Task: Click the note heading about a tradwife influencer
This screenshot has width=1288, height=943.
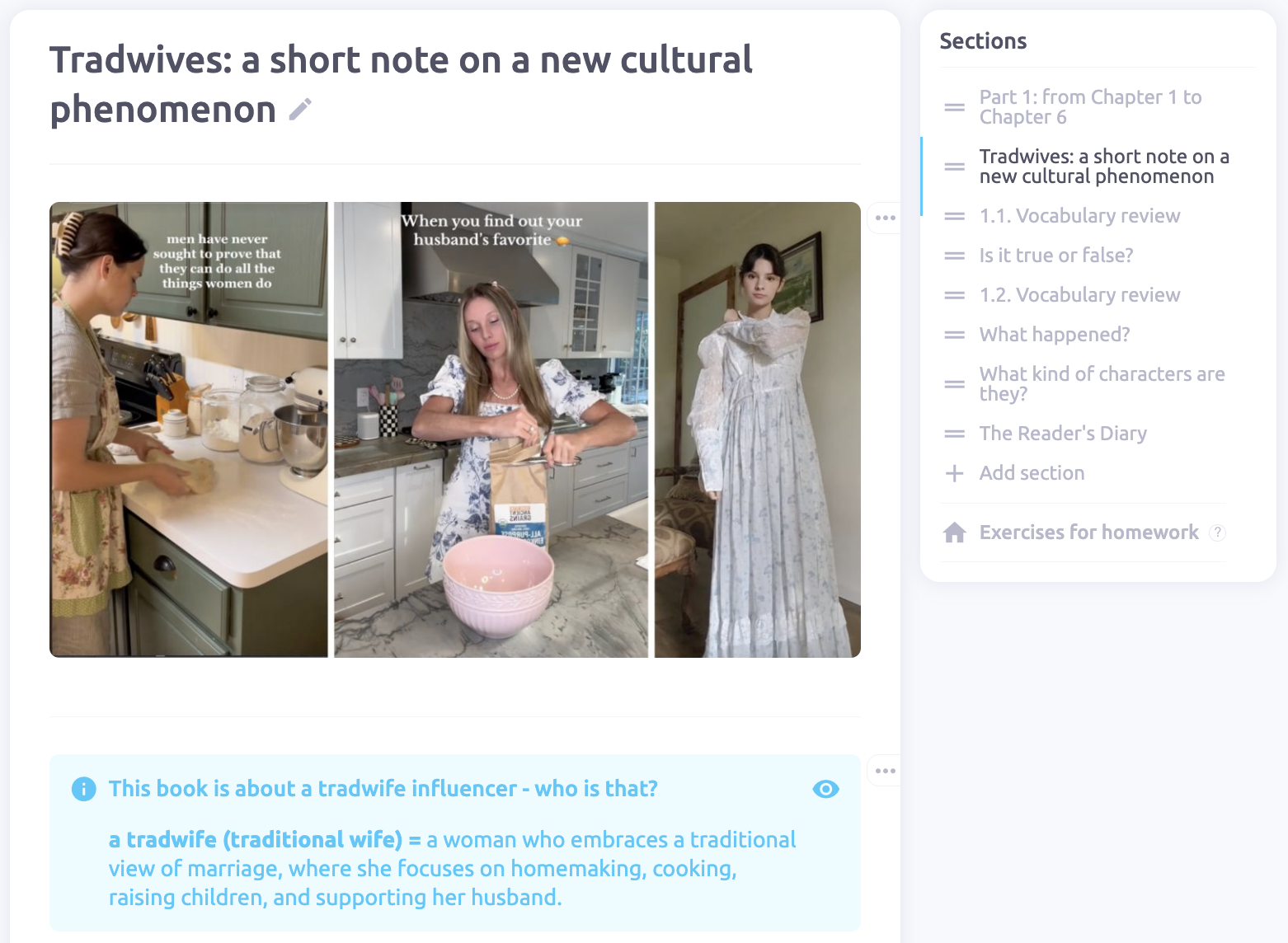Action: tap(383, 789)
